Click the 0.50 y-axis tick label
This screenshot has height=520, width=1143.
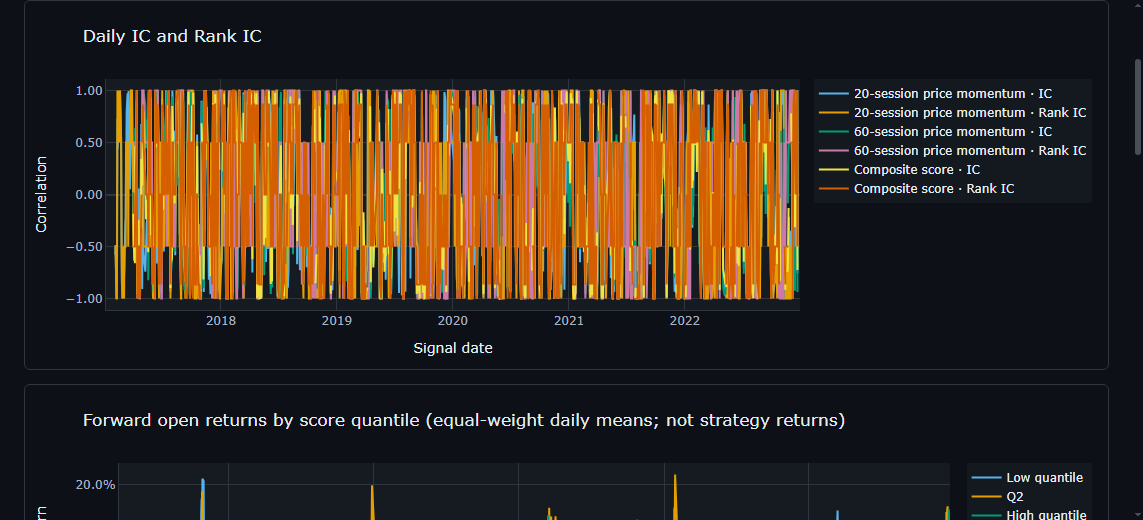point(88,142)
